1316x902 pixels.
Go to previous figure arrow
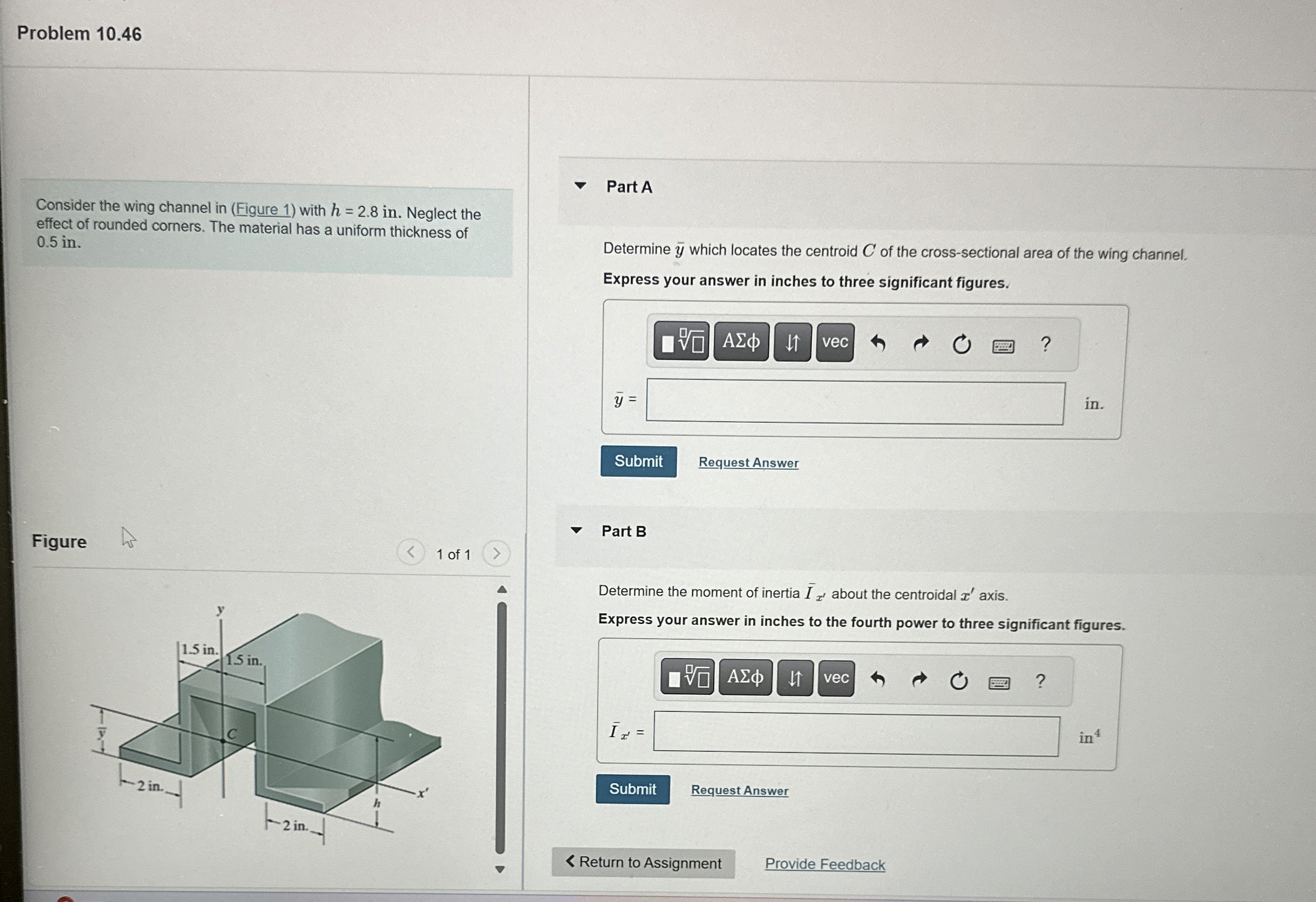point(411,552)
